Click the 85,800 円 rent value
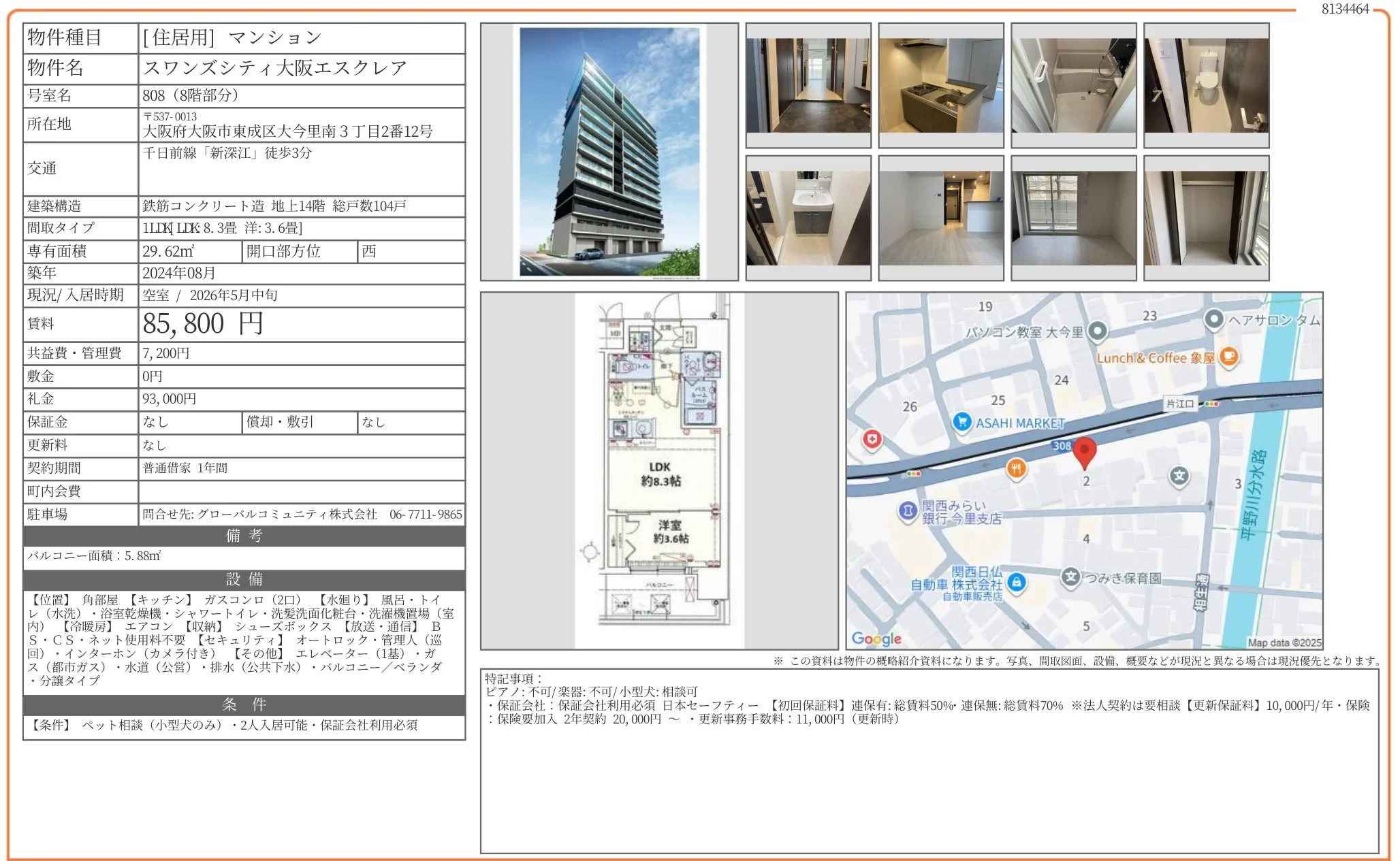1400x861 pixels. point(203,324)
